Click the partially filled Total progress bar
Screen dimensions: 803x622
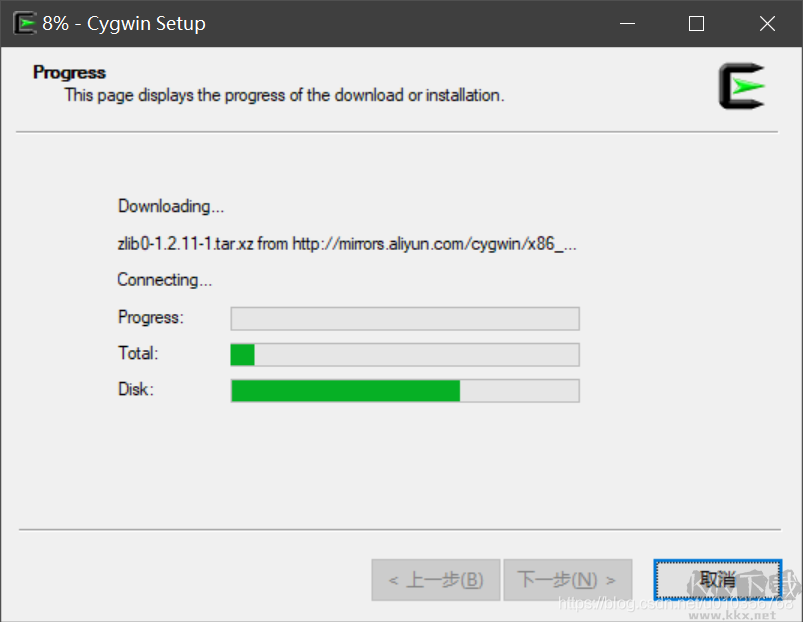[x=404, y=354]
